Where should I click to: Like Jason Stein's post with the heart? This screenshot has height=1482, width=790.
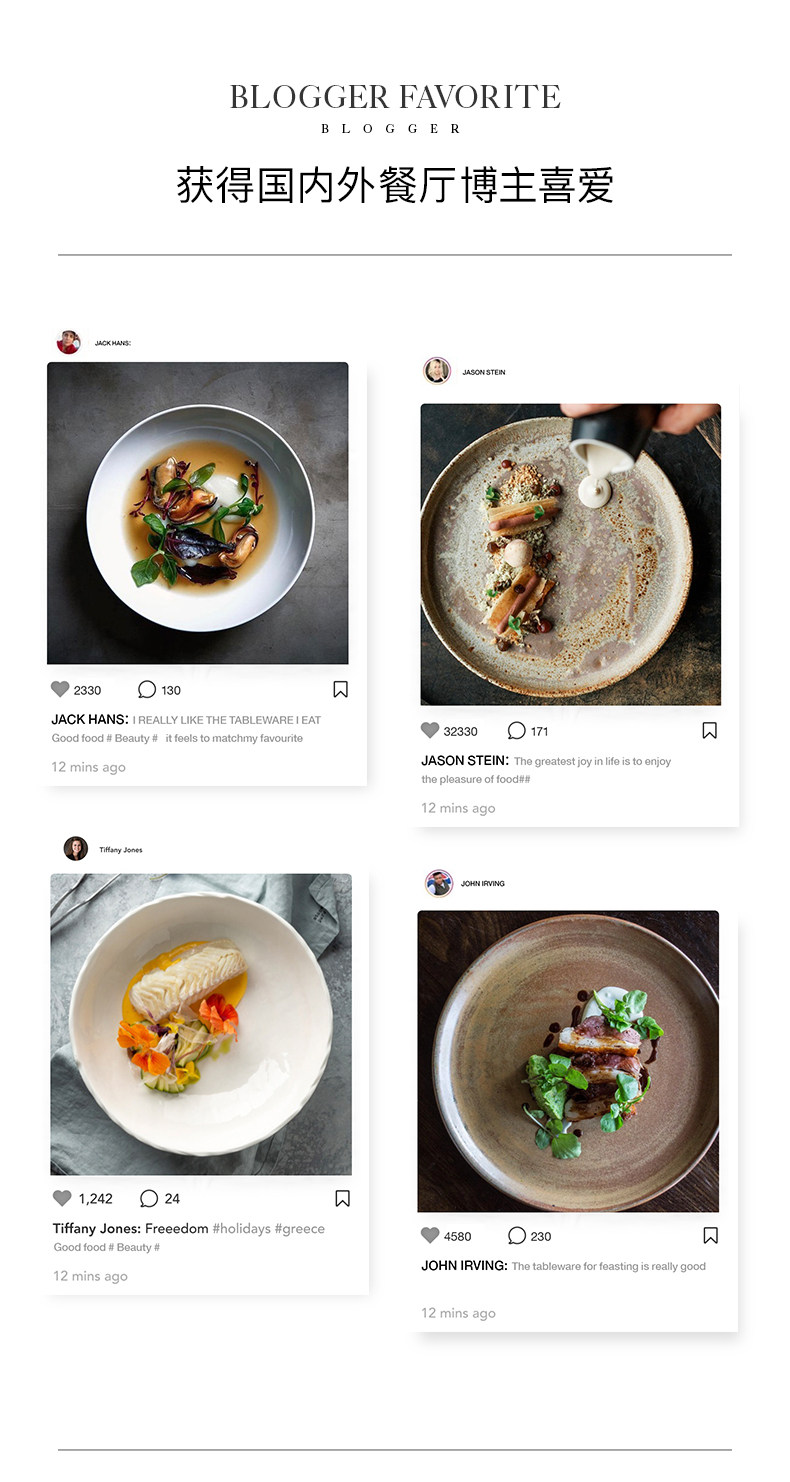pyautogui.click(x=430, y=730)
